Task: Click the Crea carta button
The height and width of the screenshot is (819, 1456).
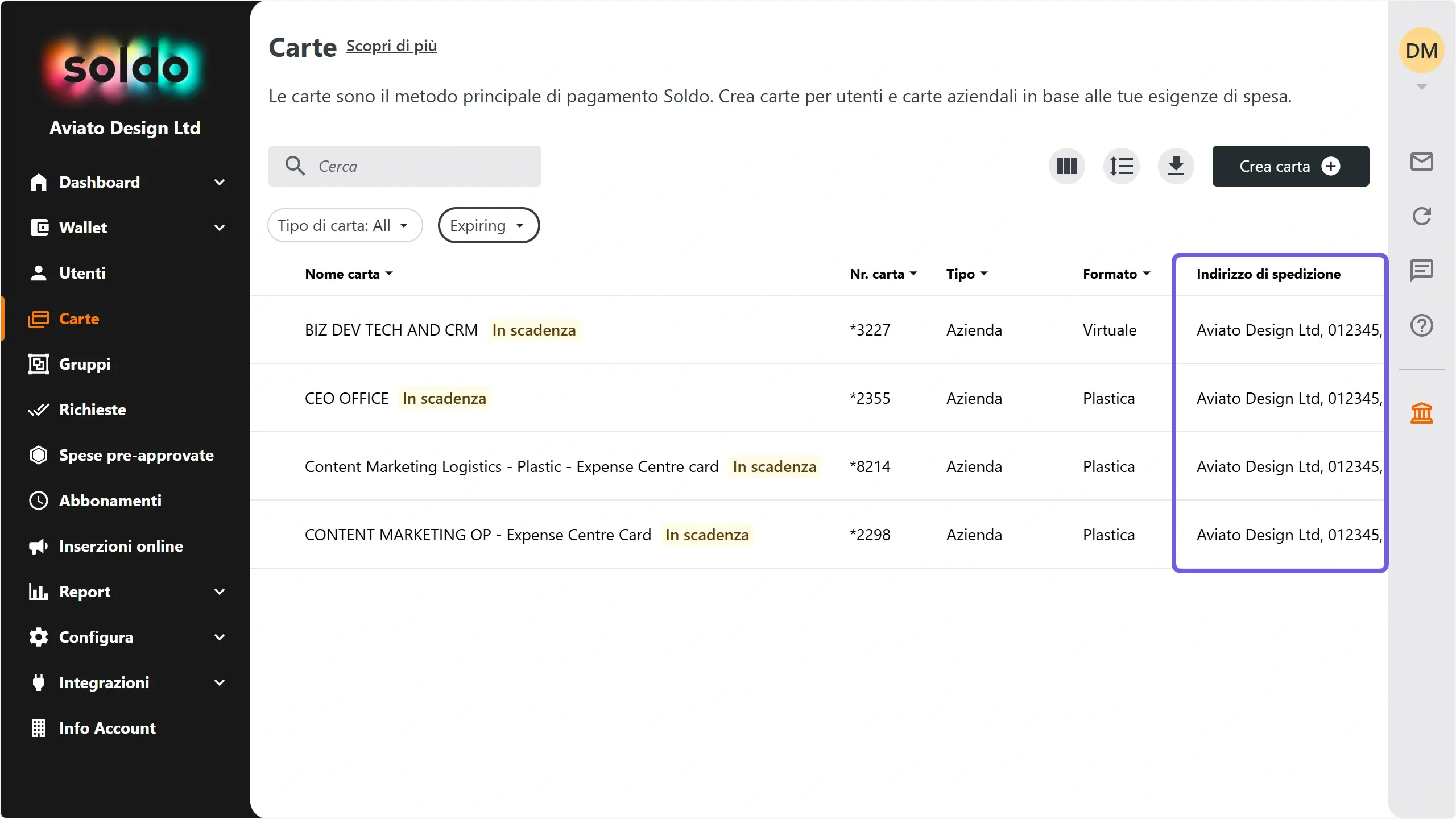Action: tap(1290, 166)
